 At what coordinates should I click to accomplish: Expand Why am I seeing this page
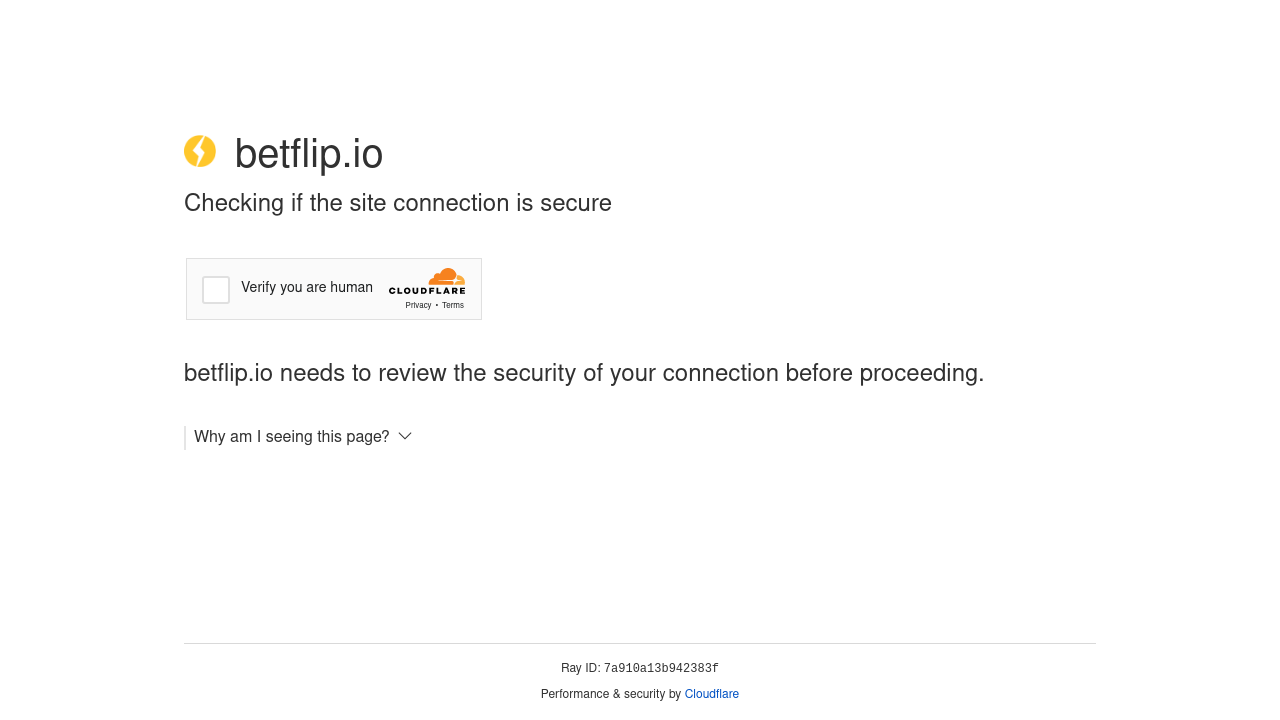[x=292, y=437]
